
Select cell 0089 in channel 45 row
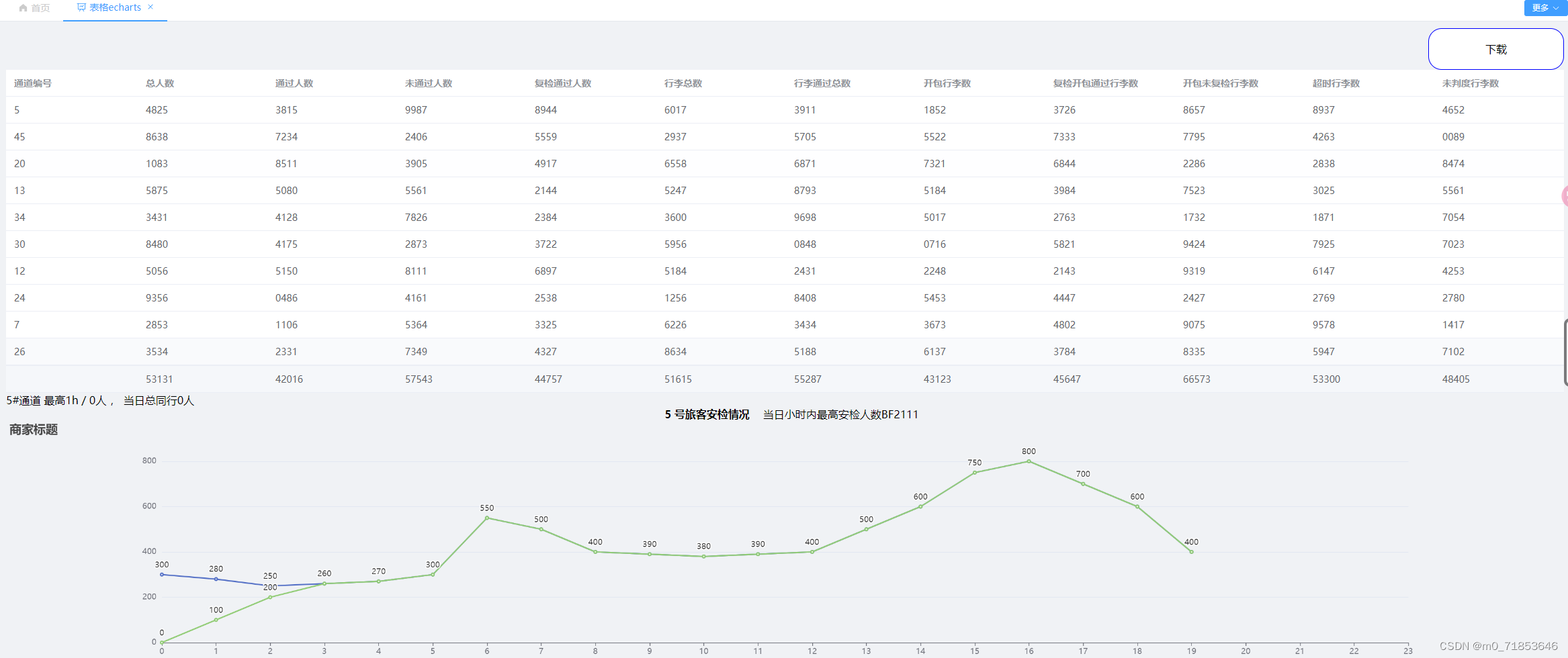click(1453, 137)
